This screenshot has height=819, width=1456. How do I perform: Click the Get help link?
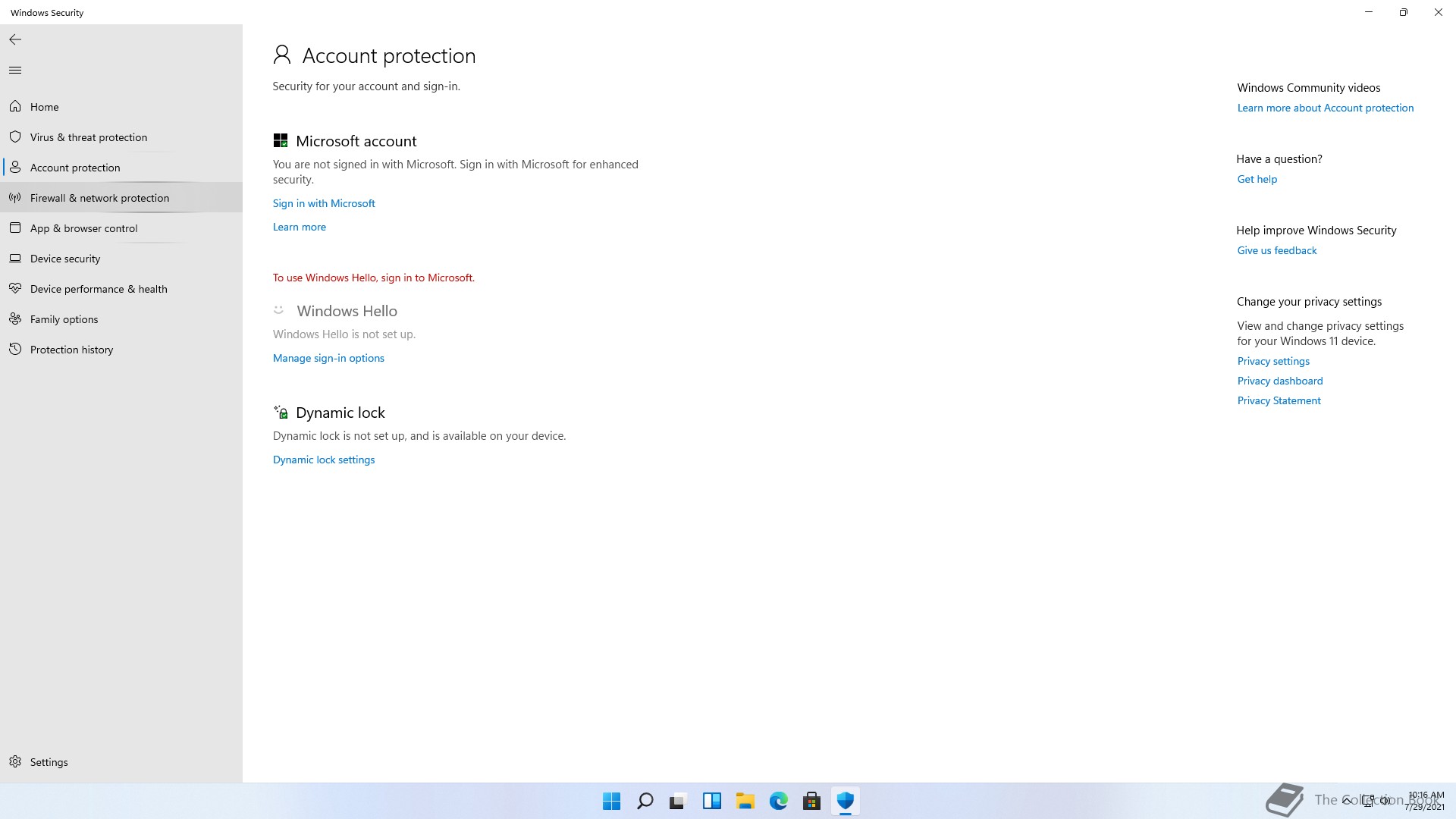(1257, 179)
